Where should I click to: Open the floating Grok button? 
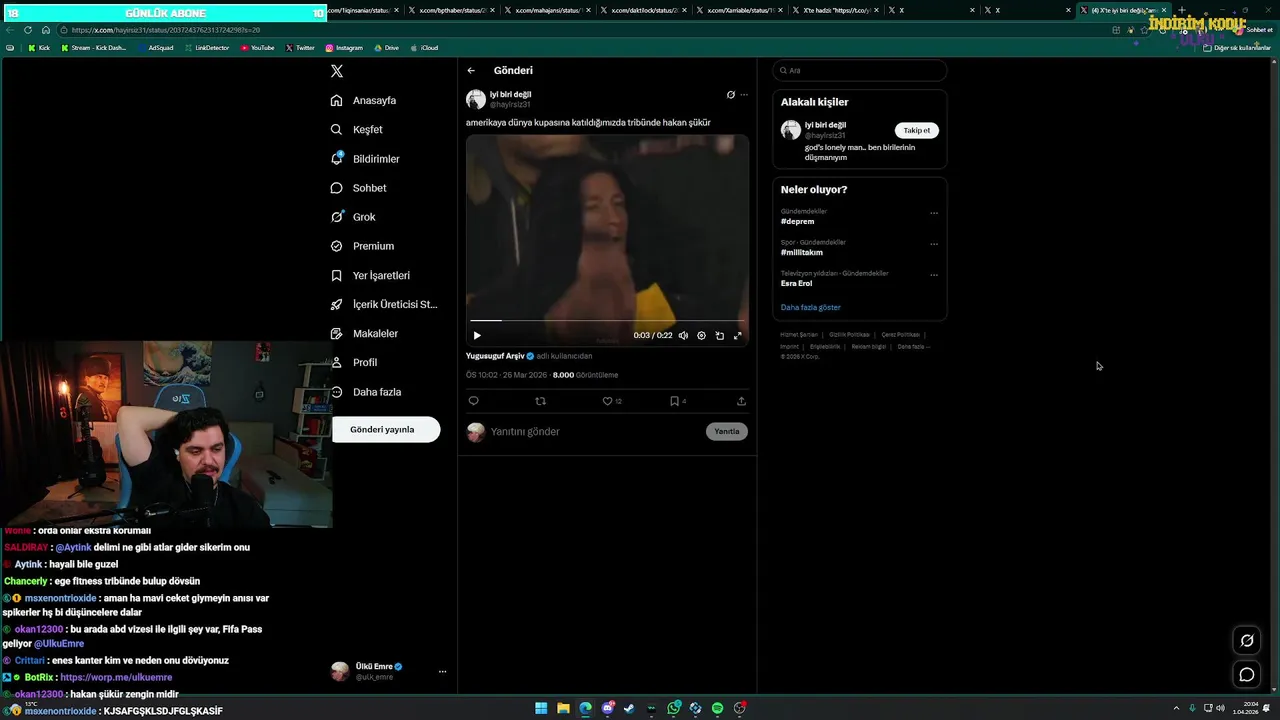[1247, 641]
